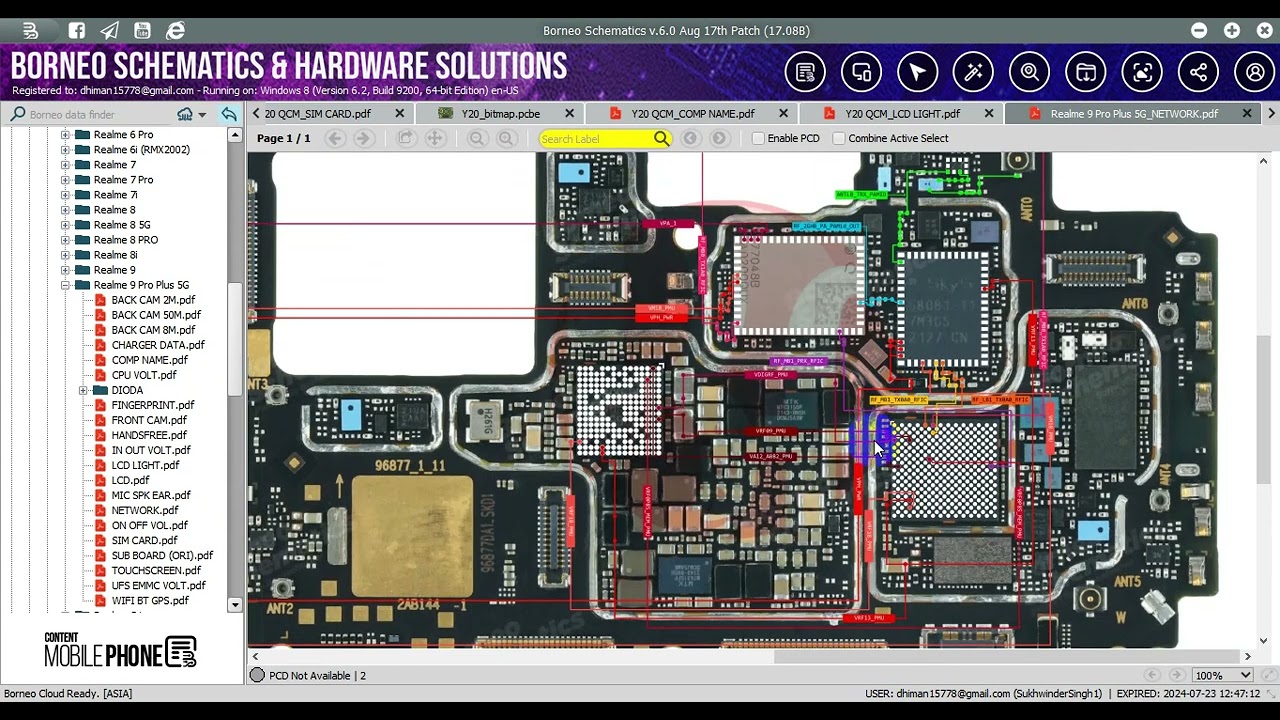The width and height of the screenshot is (1280, 720).
Task: Go to previous search result
Action: (690, 138)
